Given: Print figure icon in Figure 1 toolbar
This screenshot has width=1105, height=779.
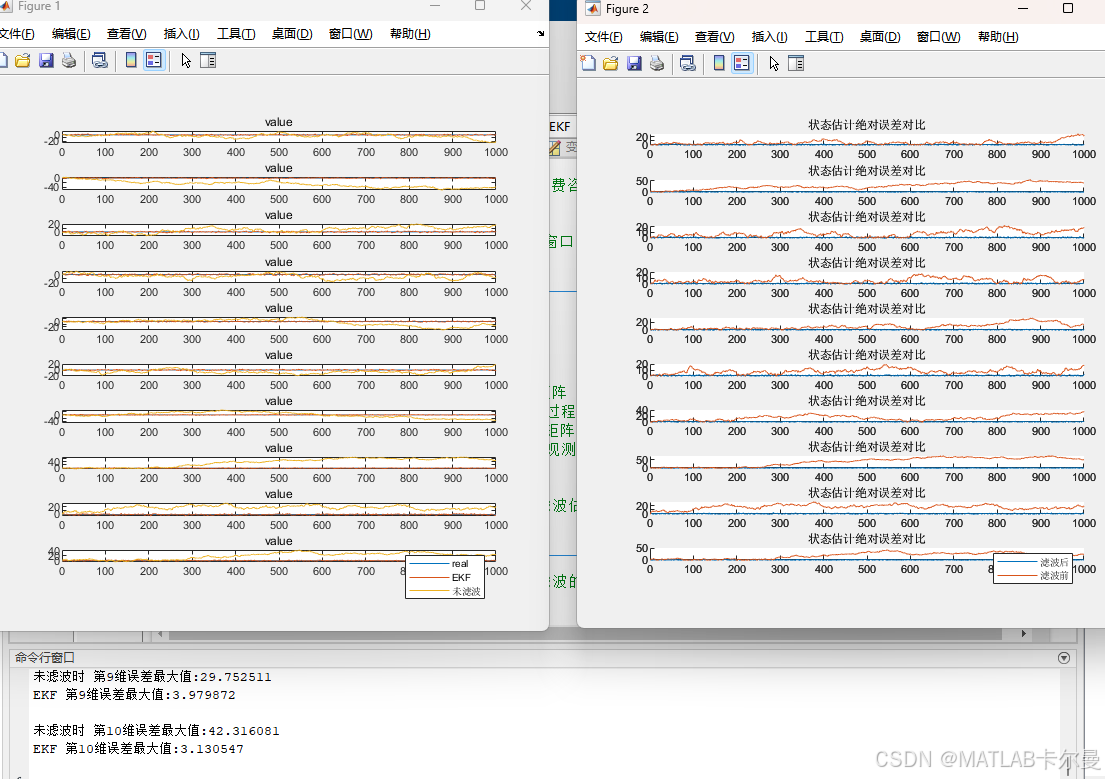Looking at the screenshot, I should click(x=69, y=61).
